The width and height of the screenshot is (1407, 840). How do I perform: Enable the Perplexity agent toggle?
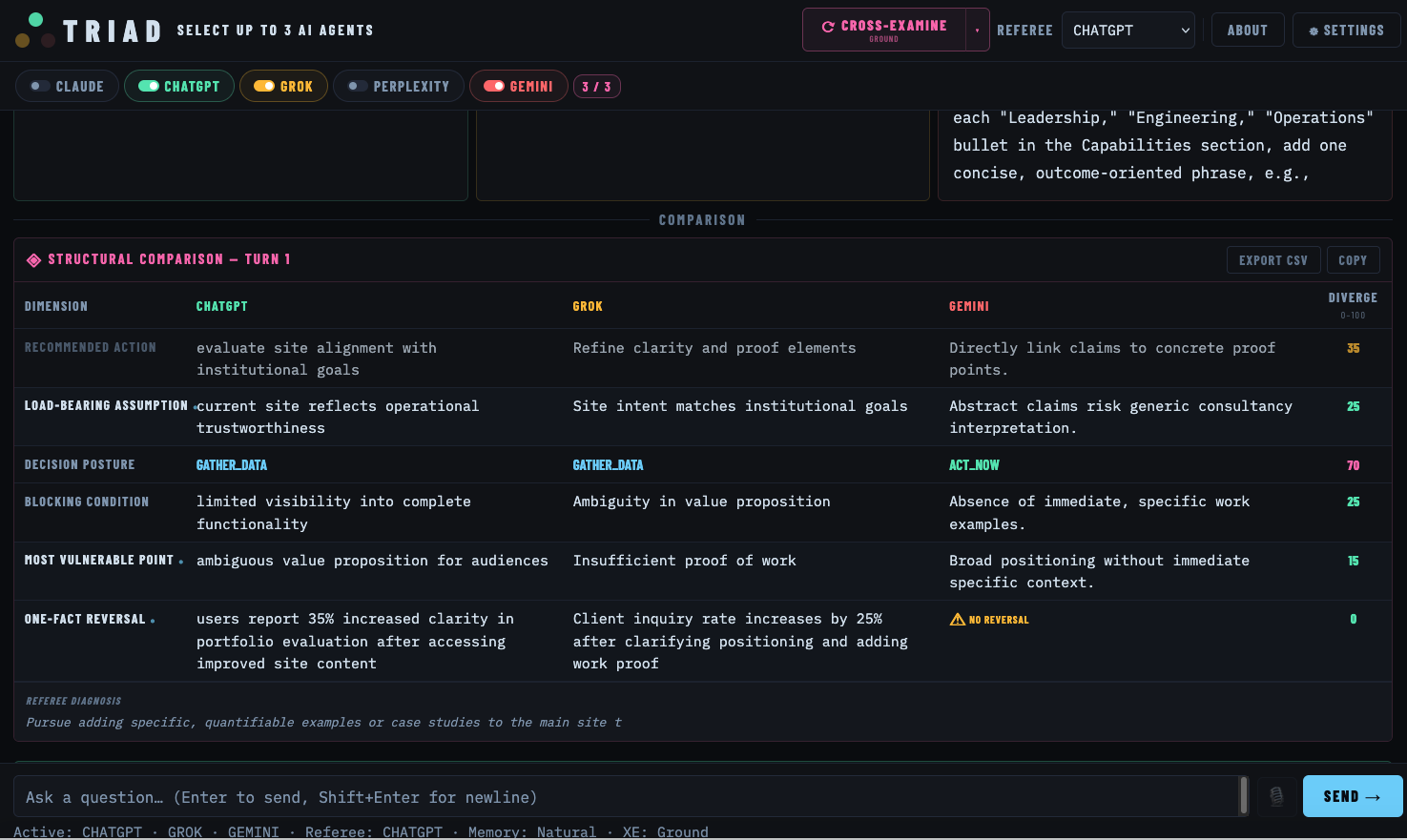coord(358,86)
